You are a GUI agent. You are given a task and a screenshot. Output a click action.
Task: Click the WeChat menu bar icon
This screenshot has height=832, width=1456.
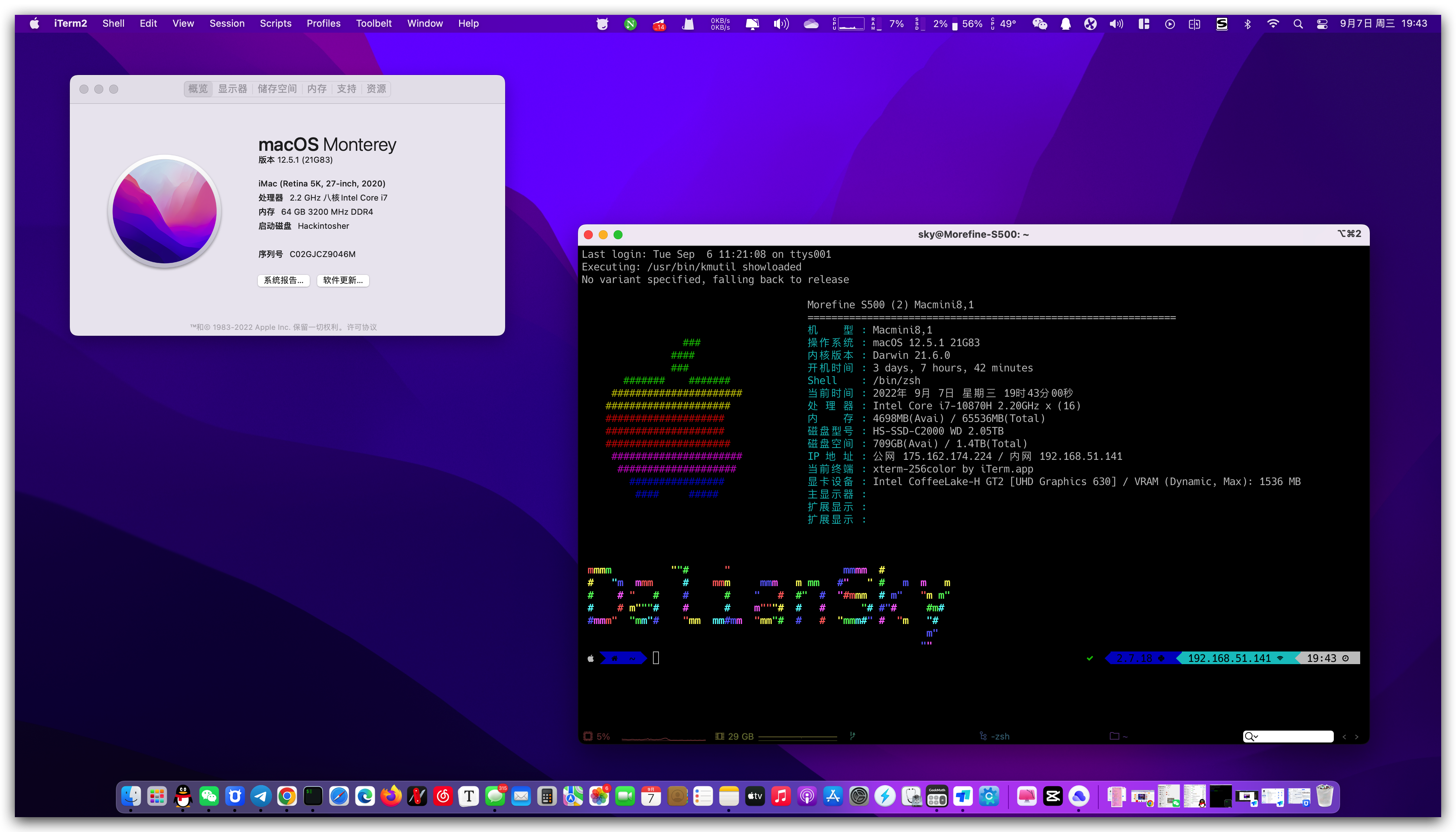[1039, 23]
